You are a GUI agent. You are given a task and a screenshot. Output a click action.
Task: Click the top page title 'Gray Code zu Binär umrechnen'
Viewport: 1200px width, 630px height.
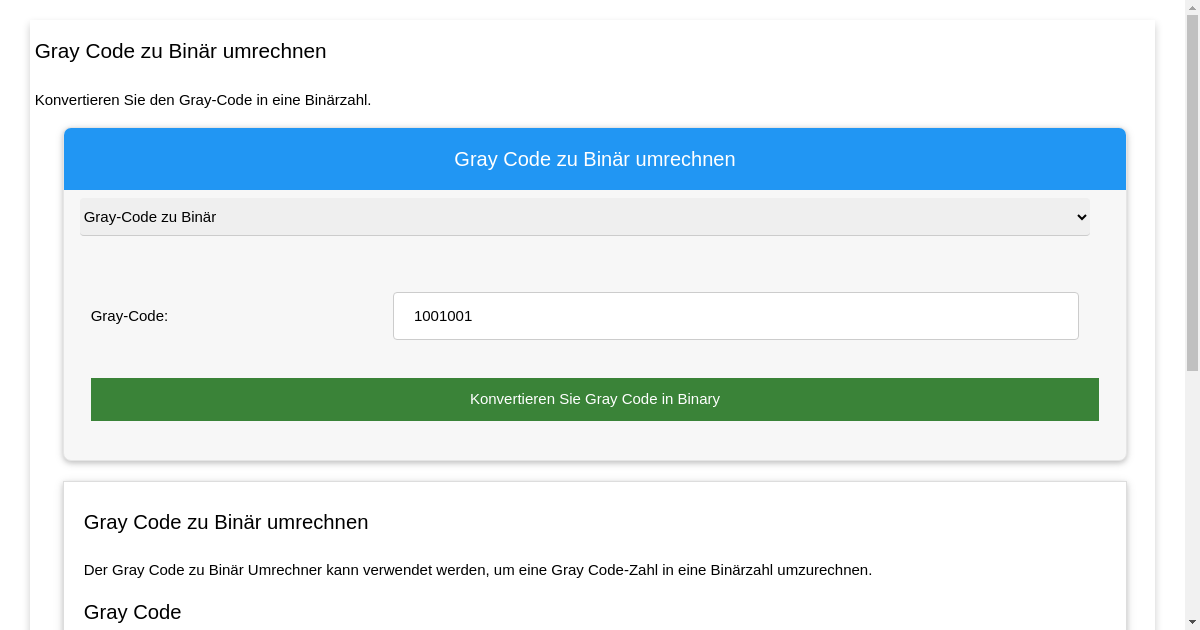pos(180,51)
